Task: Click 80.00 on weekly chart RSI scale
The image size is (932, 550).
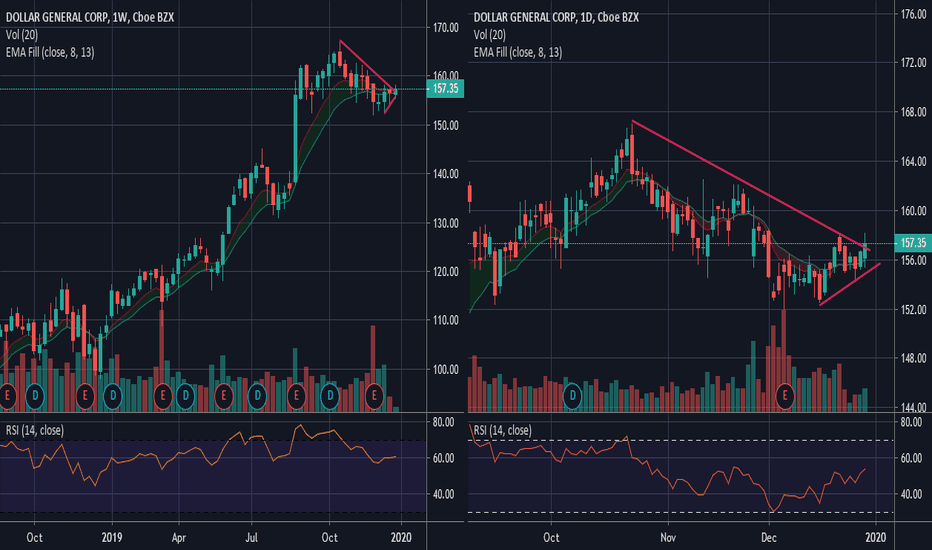Action: pos(443,422)
